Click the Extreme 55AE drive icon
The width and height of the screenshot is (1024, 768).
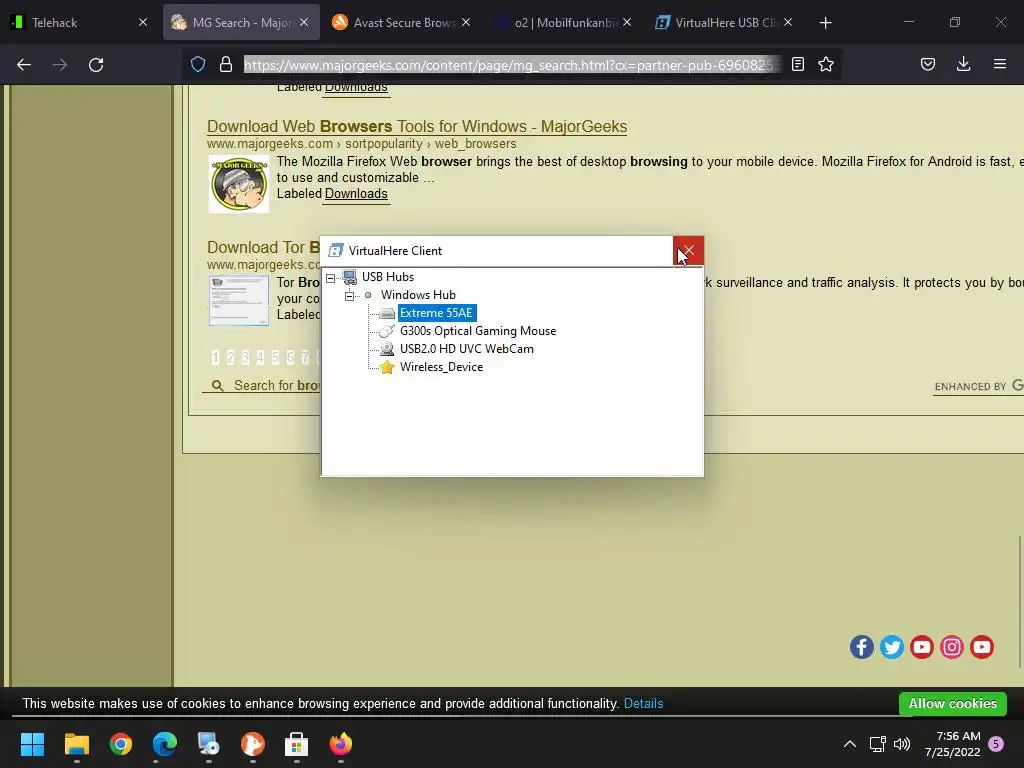[x=387, y=313]
